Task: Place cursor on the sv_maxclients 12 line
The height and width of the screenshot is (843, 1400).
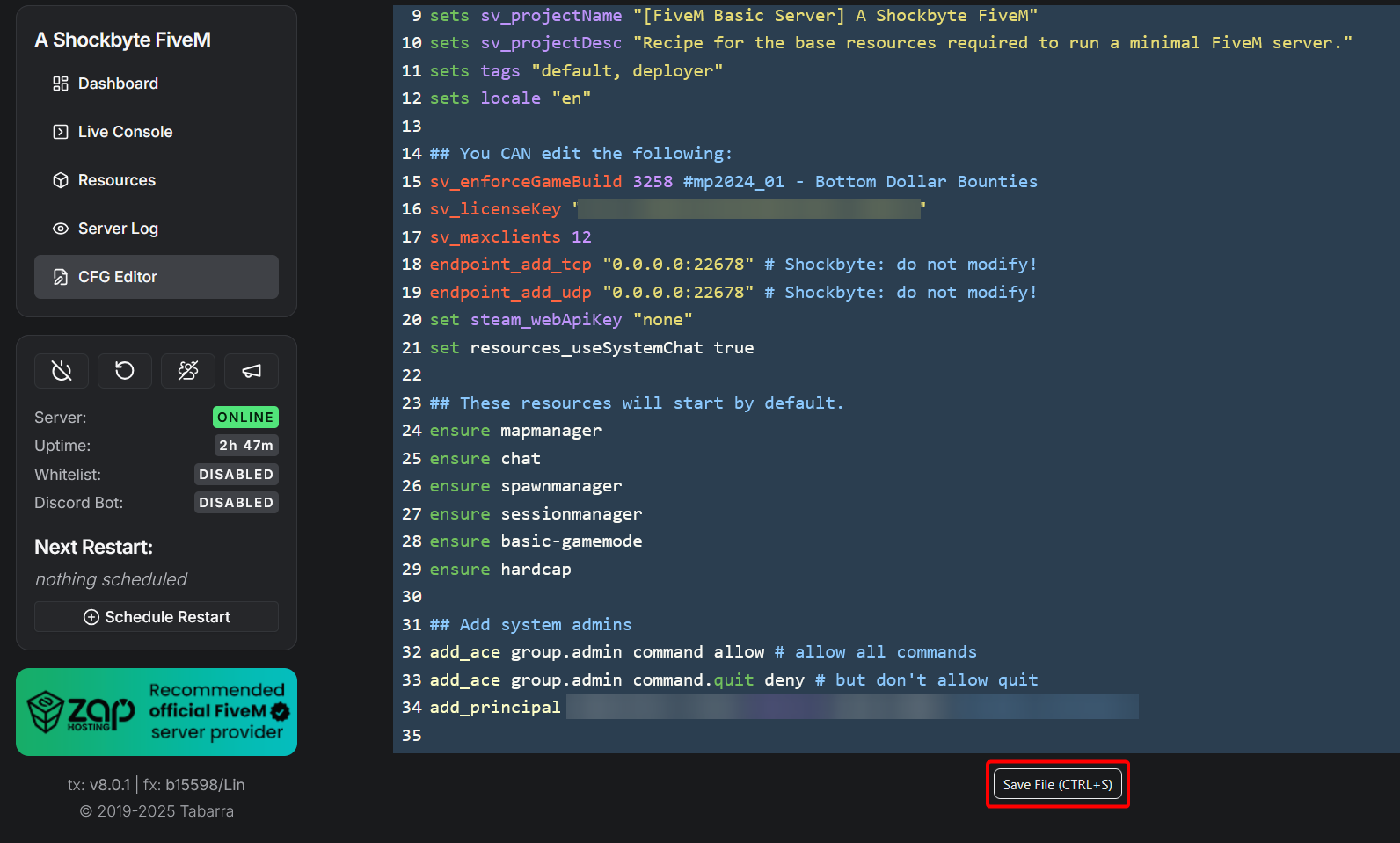Action: [510, 237]
